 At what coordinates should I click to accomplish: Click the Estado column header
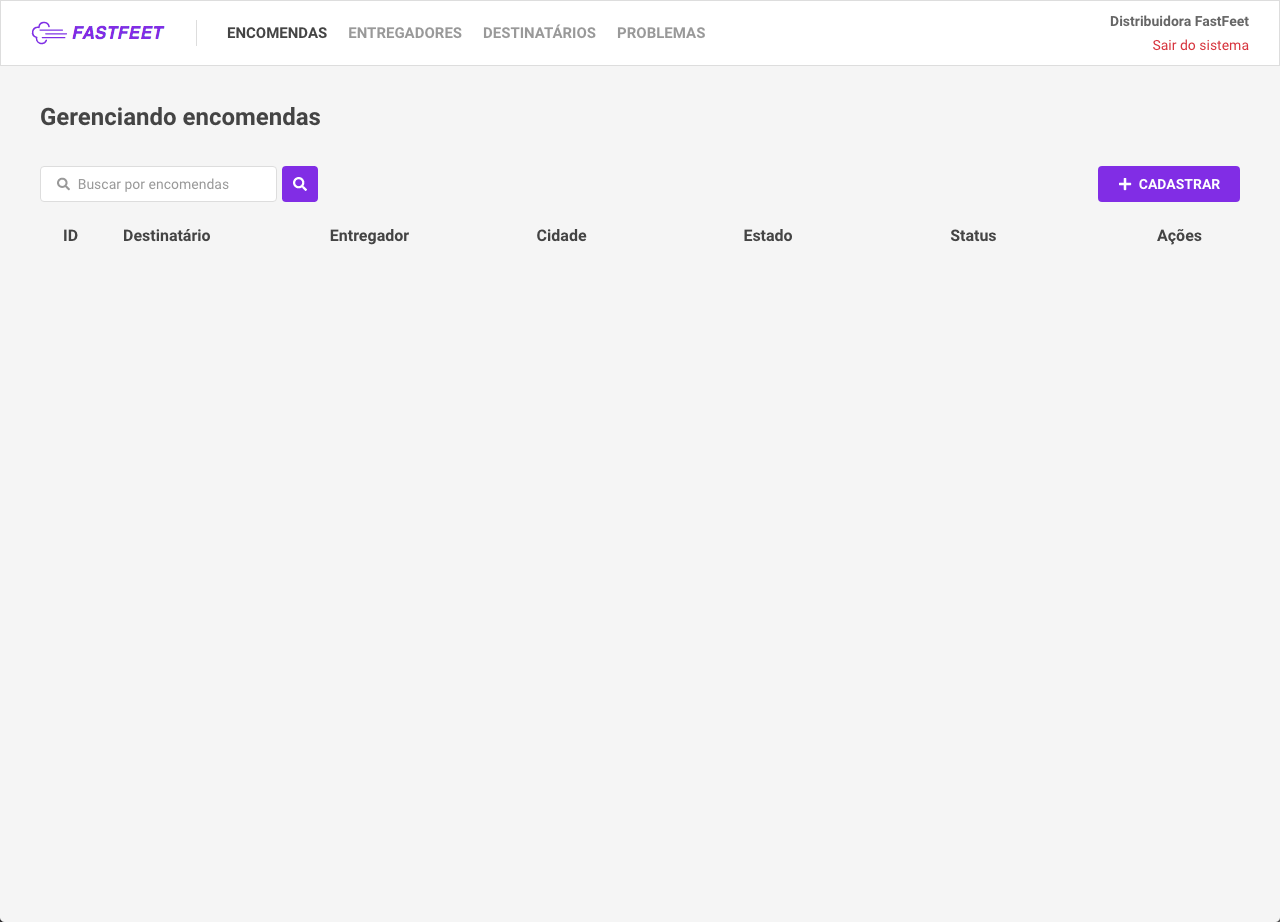768,235
